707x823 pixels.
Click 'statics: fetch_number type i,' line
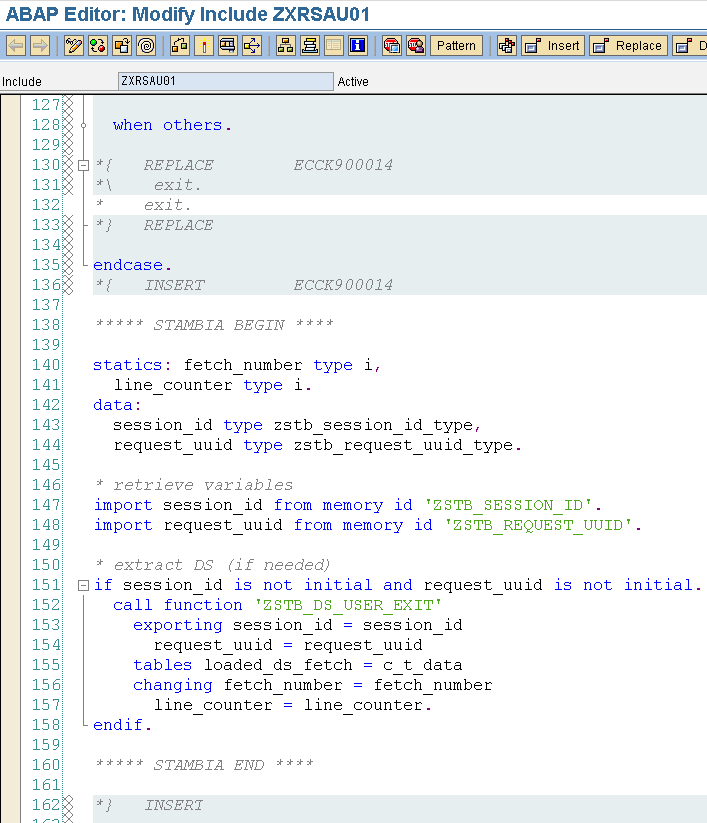tap(237, 365)
